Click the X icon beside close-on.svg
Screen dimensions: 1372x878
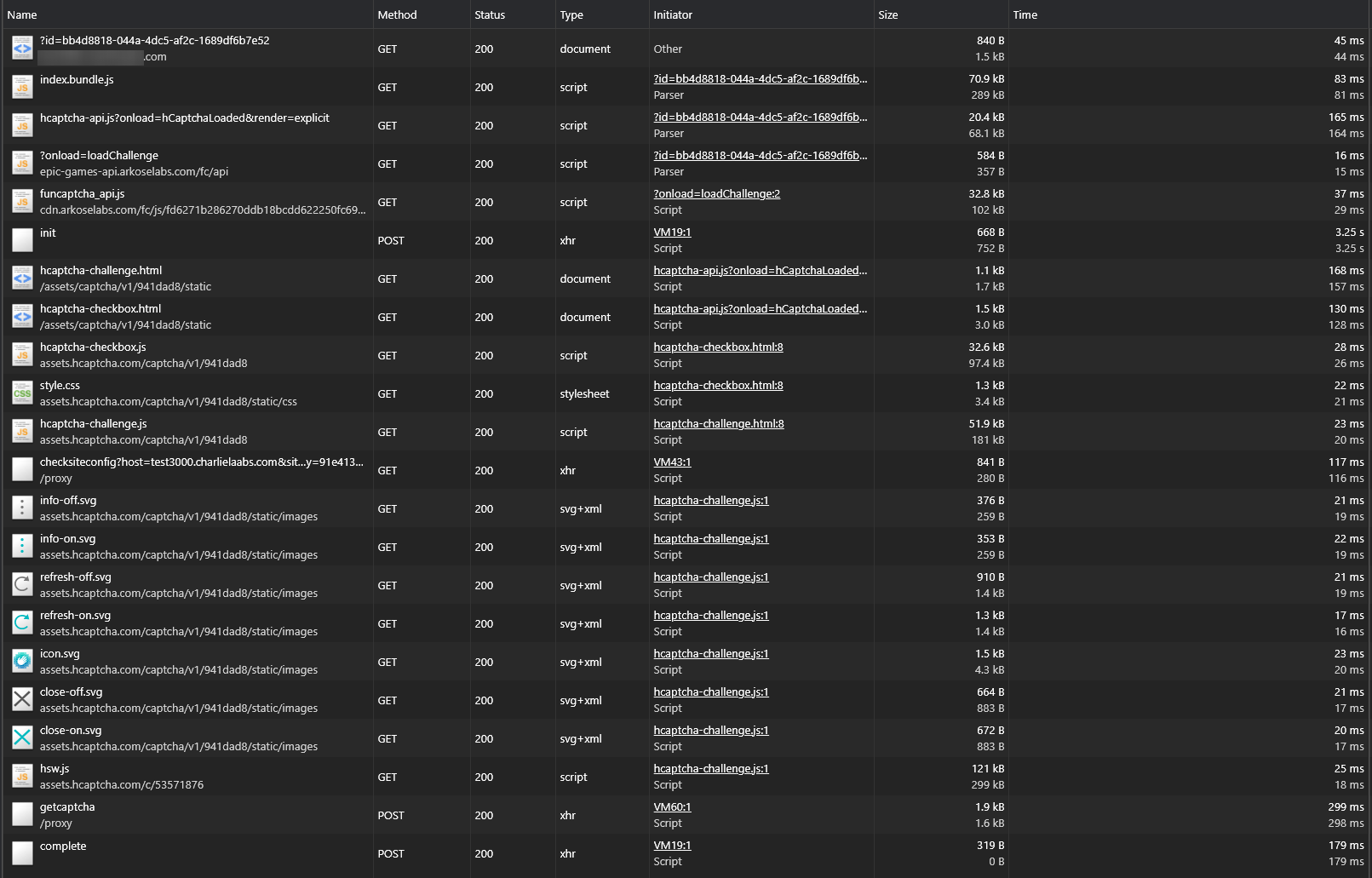coord(22,737)
